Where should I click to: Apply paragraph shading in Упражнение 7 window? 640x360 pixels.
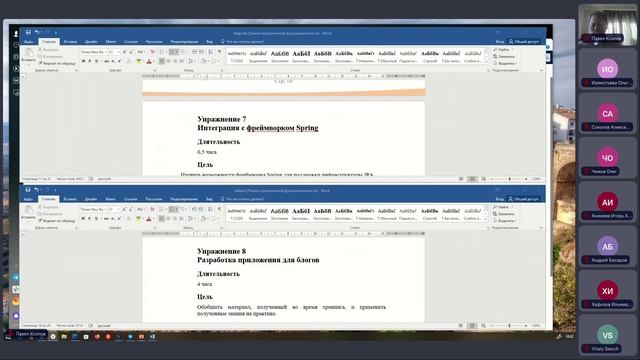(x=204, y=61)
